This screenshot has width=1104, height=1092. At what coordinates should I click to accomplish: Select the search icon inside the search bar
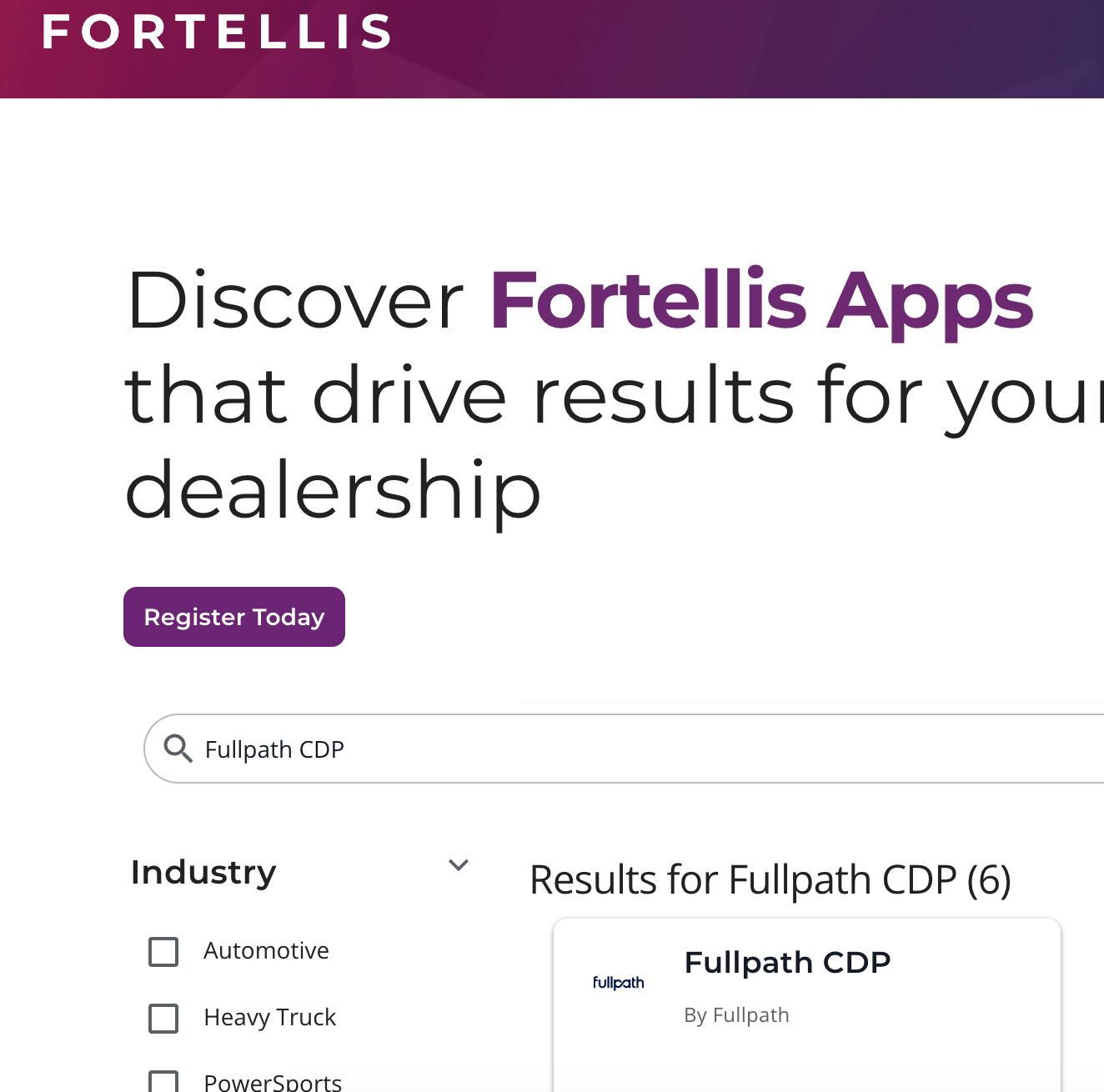point(178,749)
